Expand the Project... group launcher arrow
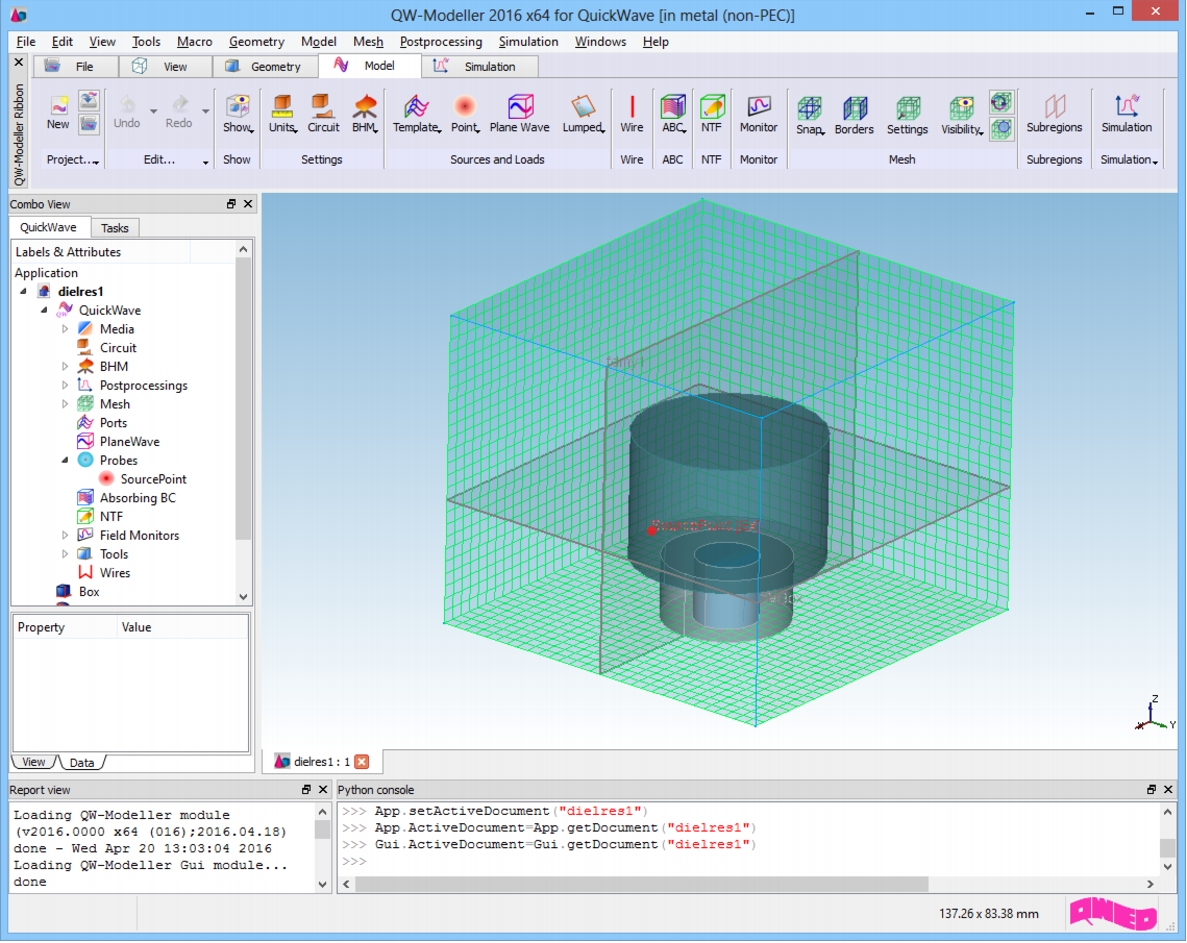1187x943 pixels. (x=96, y=163)
